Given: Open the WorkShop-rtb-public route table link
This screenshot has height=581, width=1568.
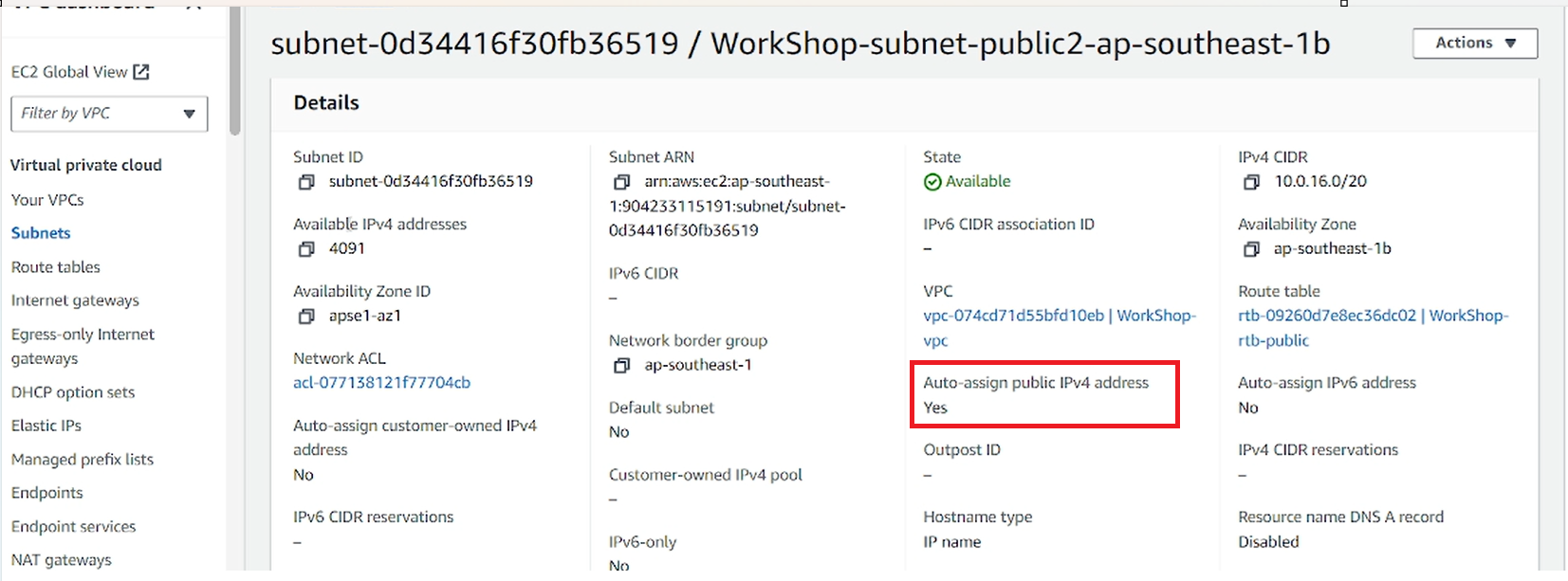Looking at the screenshot, I should (x=1373, y=328).
